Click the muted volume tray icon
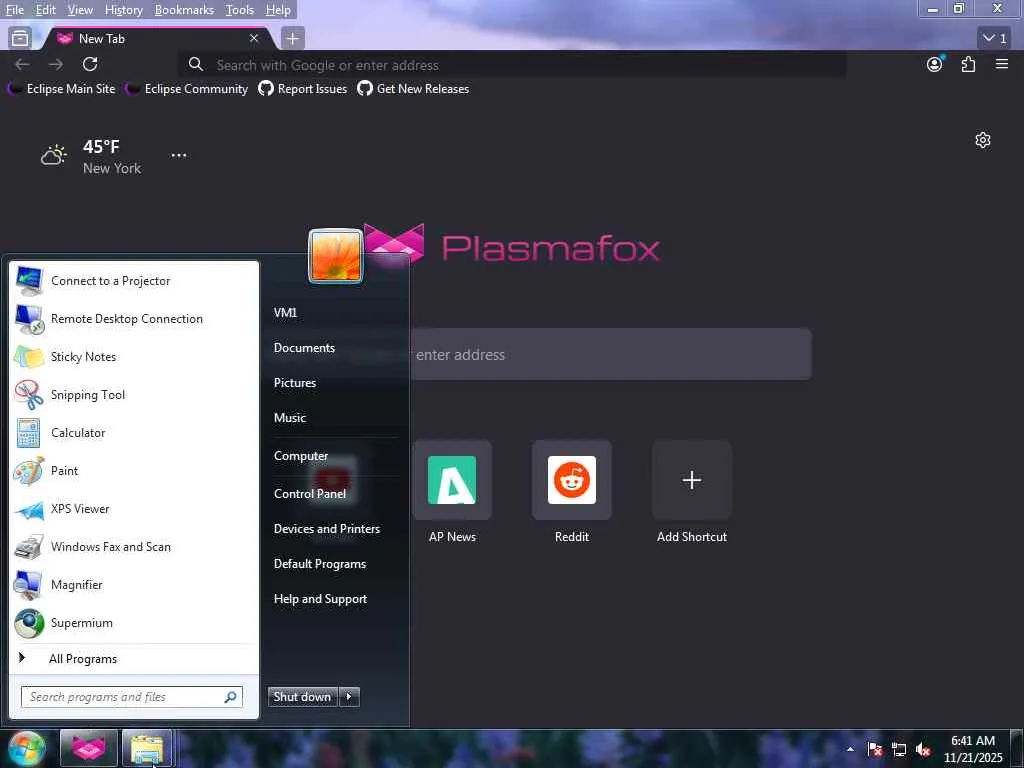 click(923, 749)
